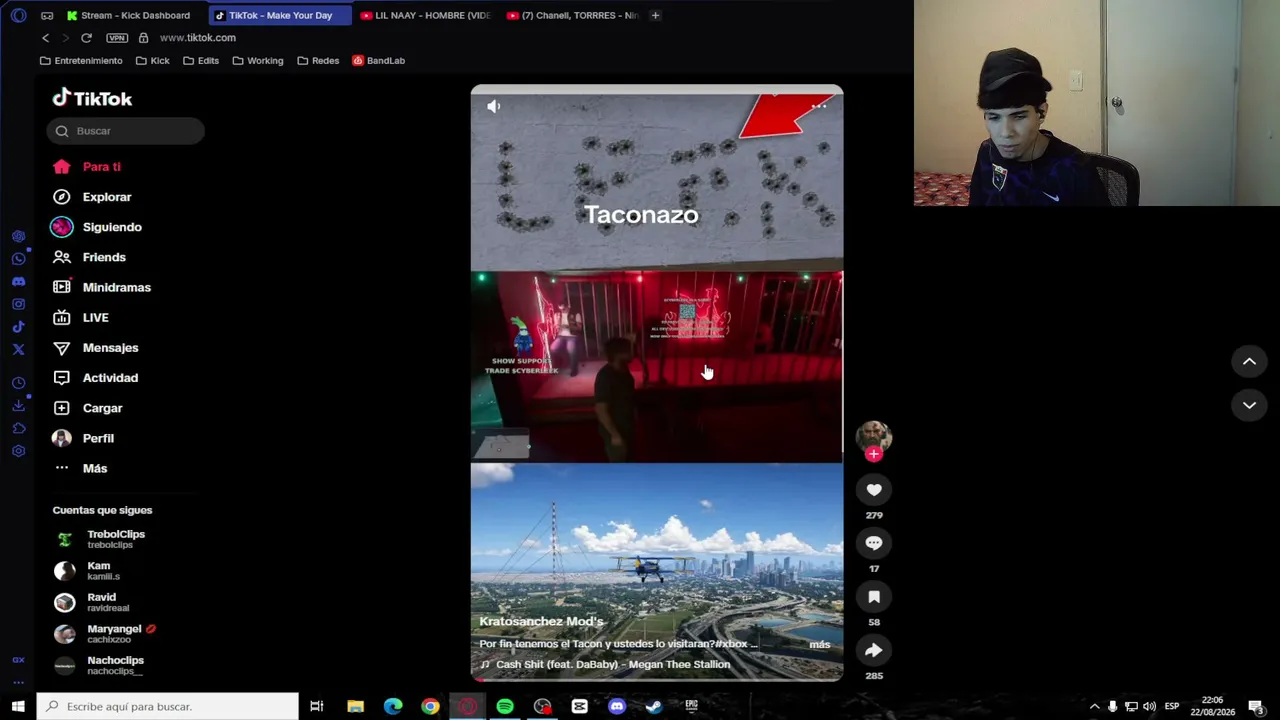This screenshot has height=720, width=1280.
Task: Go to the Siguiendo feed
Action: click(x=97, y=227)
